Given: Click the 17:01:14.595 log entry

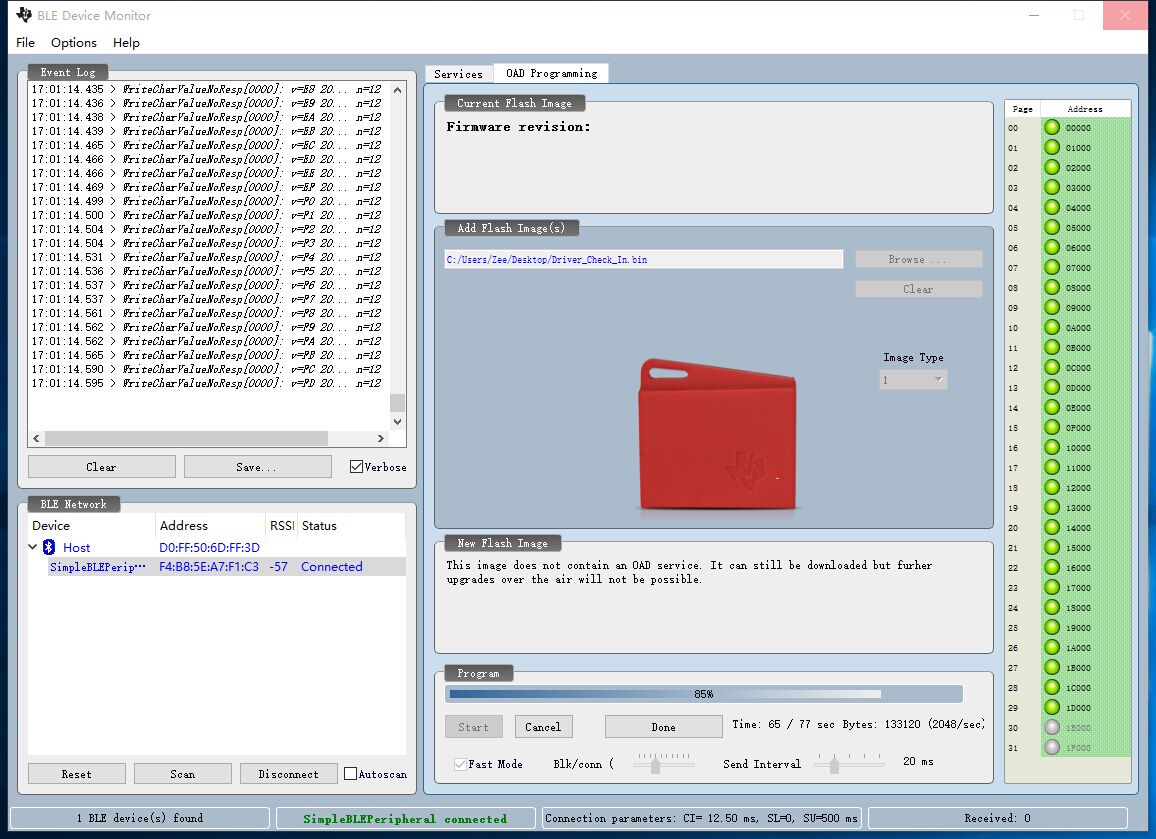Looking at the screenshot, I should click(206, 383).
